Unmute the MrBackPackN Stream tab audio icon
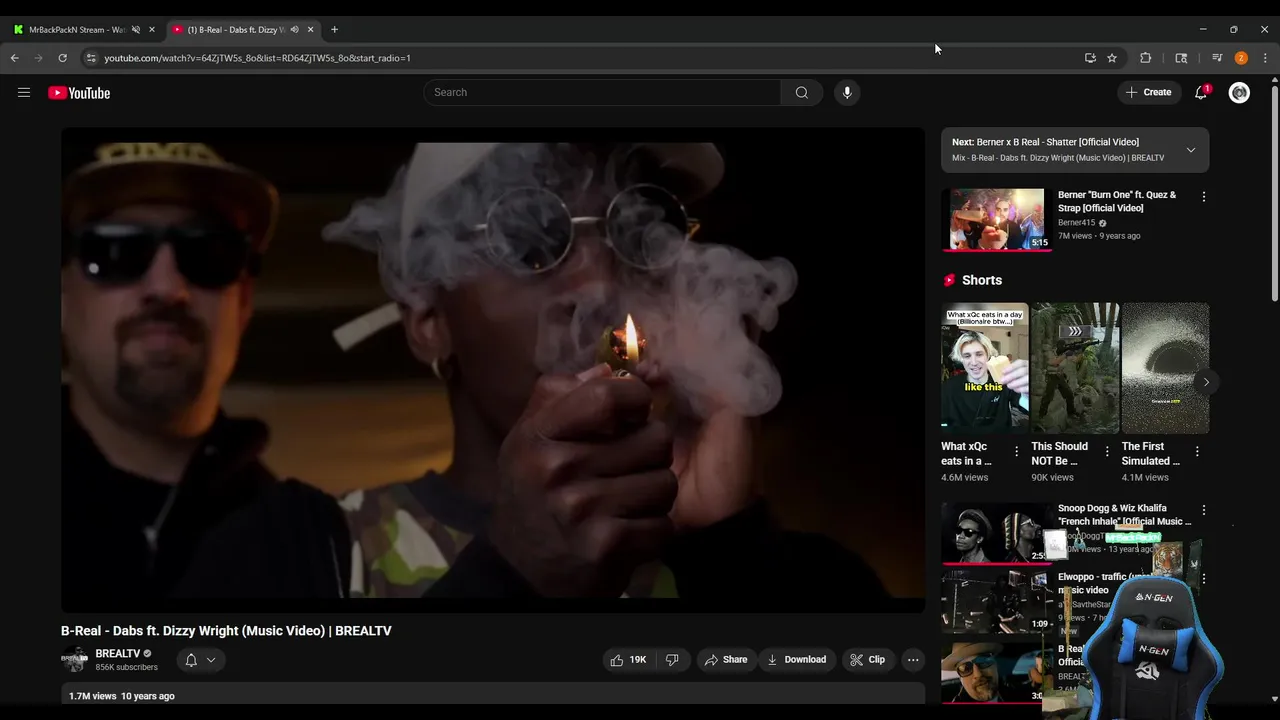The width and height of the screenshot is (1280, 720). (x=136, y=29)
